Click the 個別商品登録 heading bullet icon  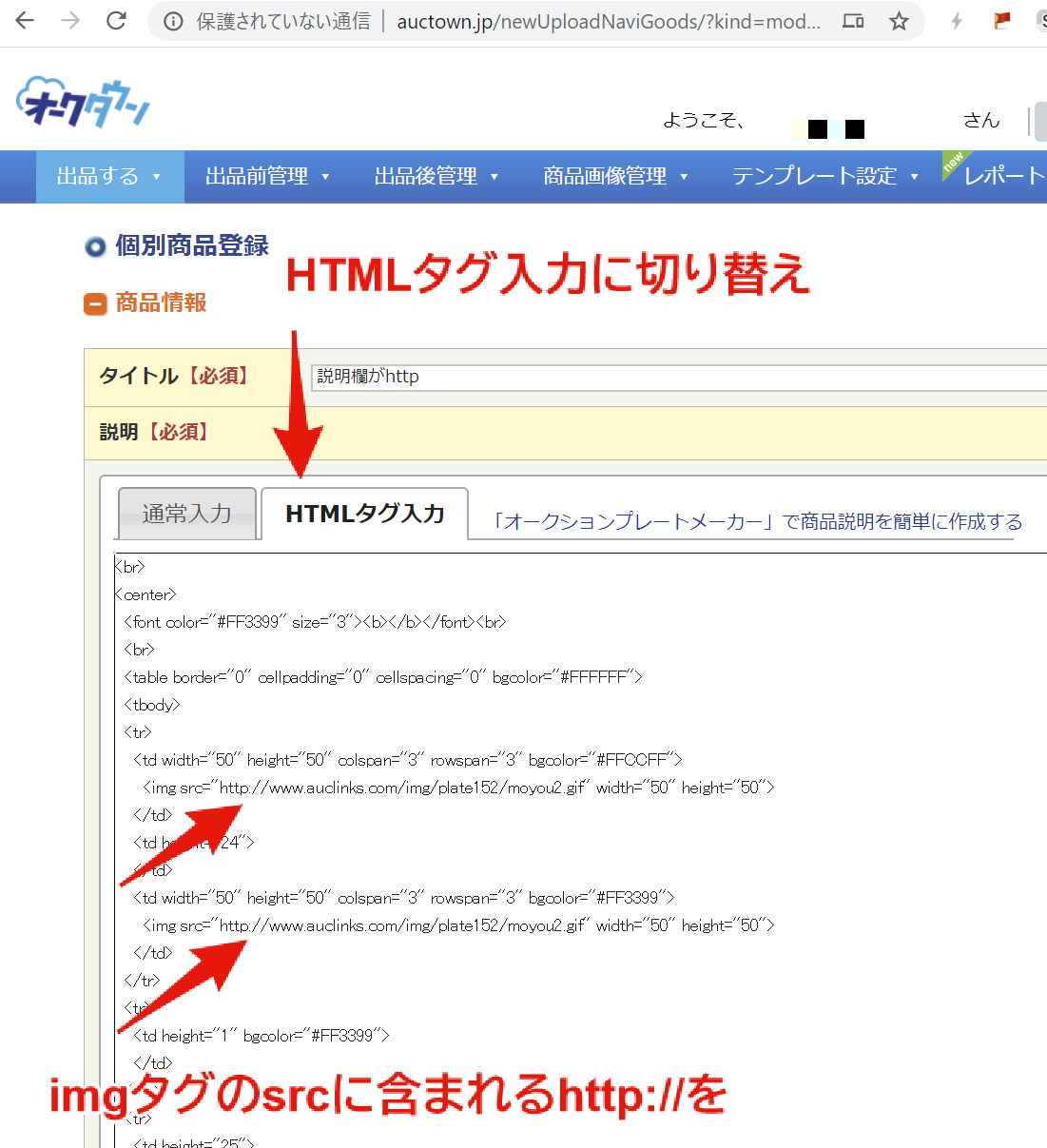click(95, 247)
